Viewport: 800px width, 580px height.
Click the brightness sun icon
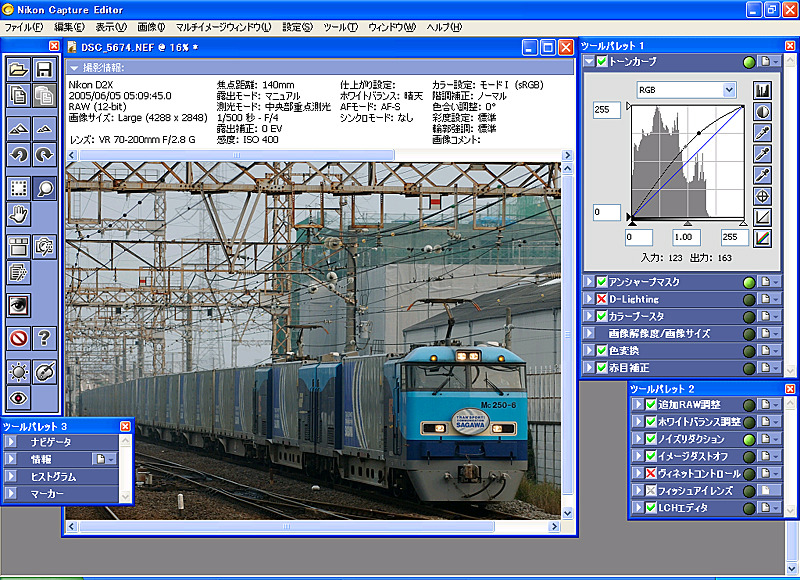click(x=18, y=372)
